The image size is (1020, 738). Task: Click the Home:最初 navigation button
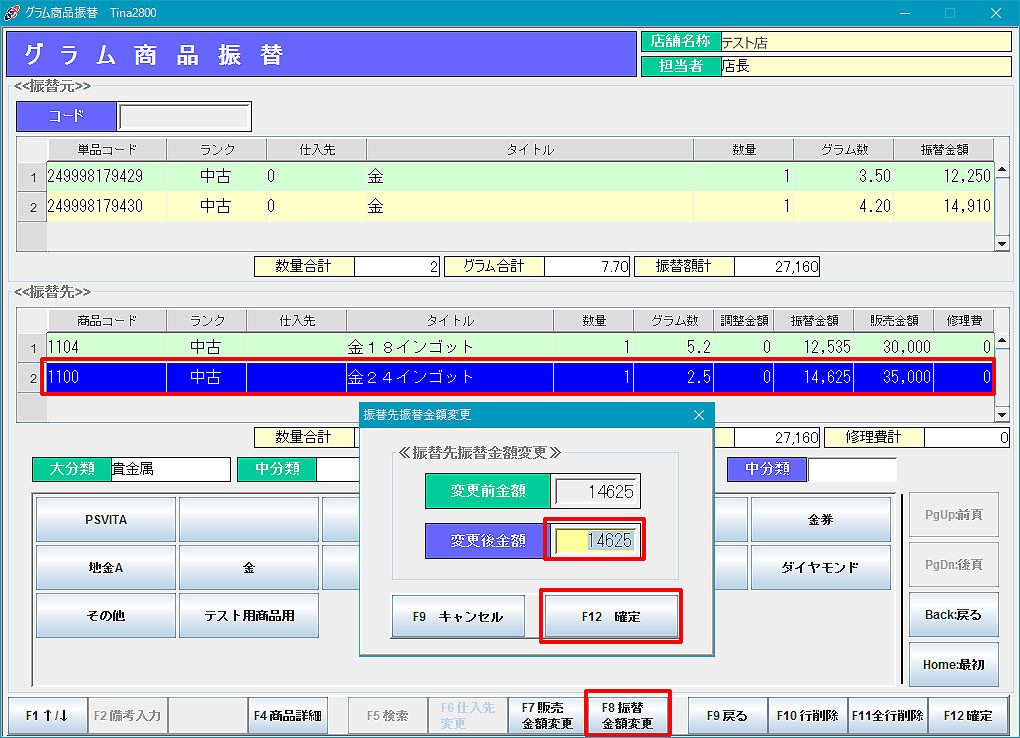click(x=953, y=664)
